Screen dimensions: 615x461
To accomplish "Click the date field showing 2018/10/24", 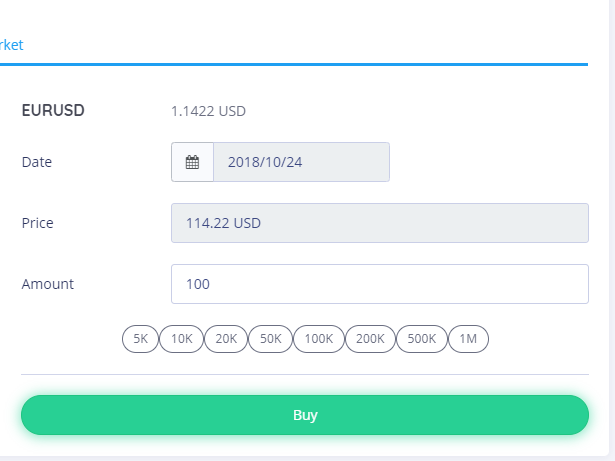I will coord(302,162).
